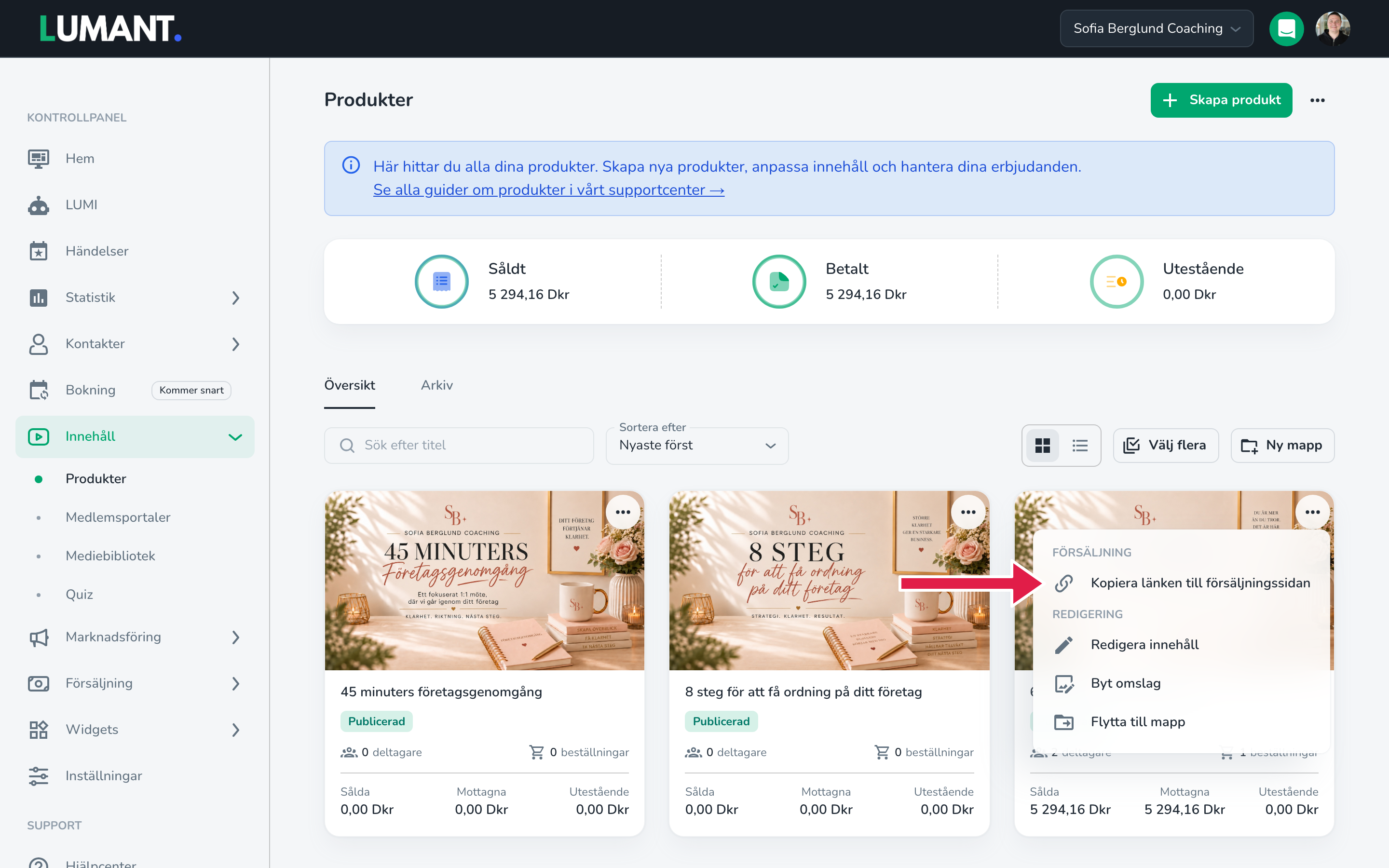Screen dimensions: 1389x868
Task: Open Medlemsportaler in the sidebar
Action: click(x=118, y=517)
